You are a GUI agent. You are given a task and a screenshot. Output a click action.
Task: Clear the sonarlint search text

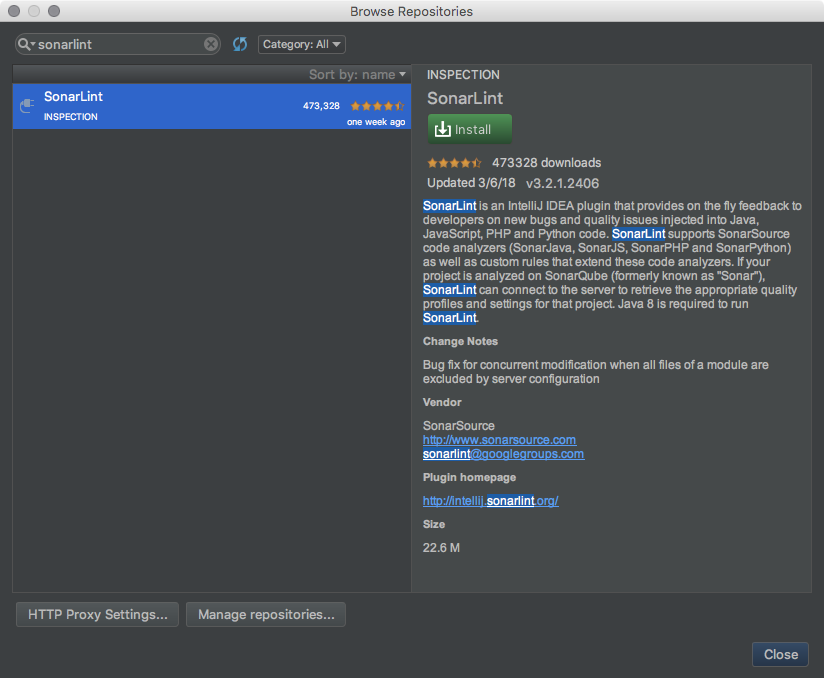click(211, 44)
